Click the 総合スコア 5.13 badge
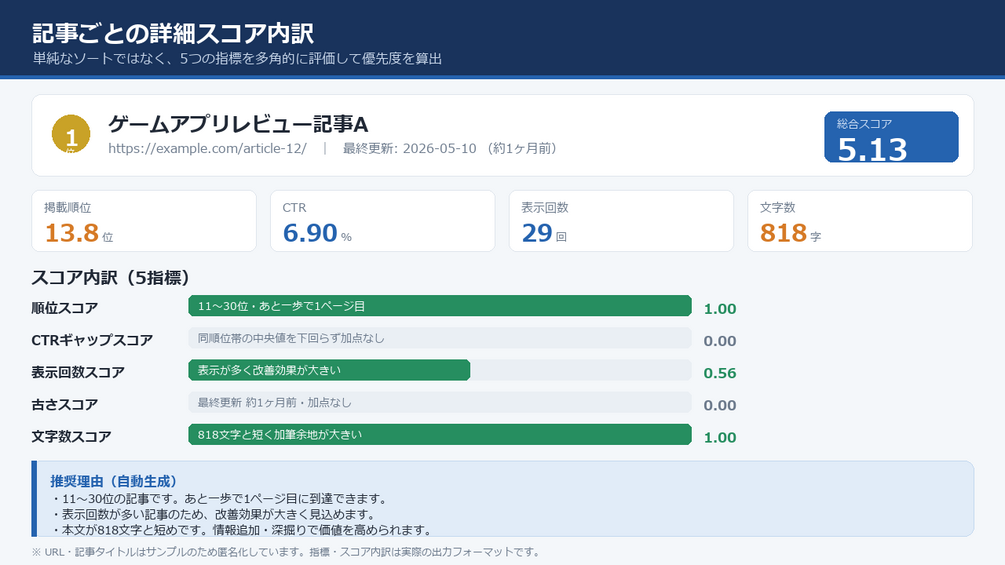This screenshot has width=1005, height=565. 891,137
